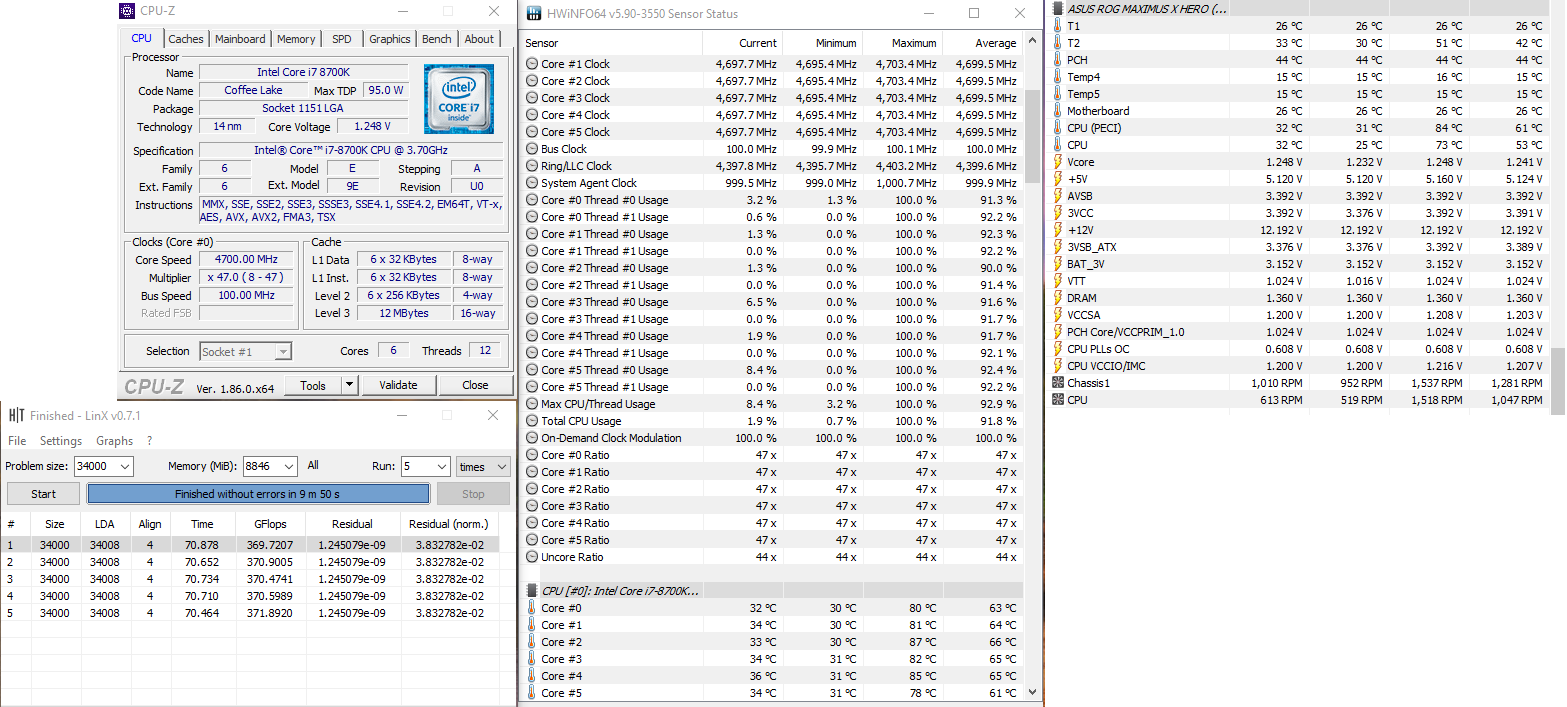Click the thermometer icon beside CPU (PECI)
Viewport: 1567px width, 707px height.
click(1058, 128)
